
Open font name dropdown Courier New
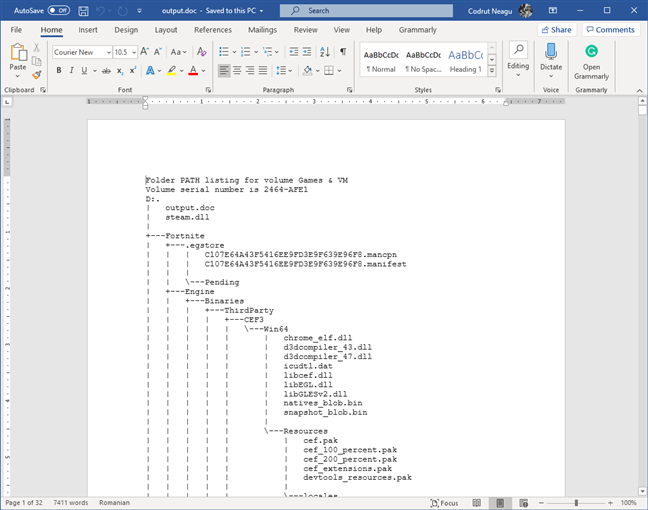point(109,52)
